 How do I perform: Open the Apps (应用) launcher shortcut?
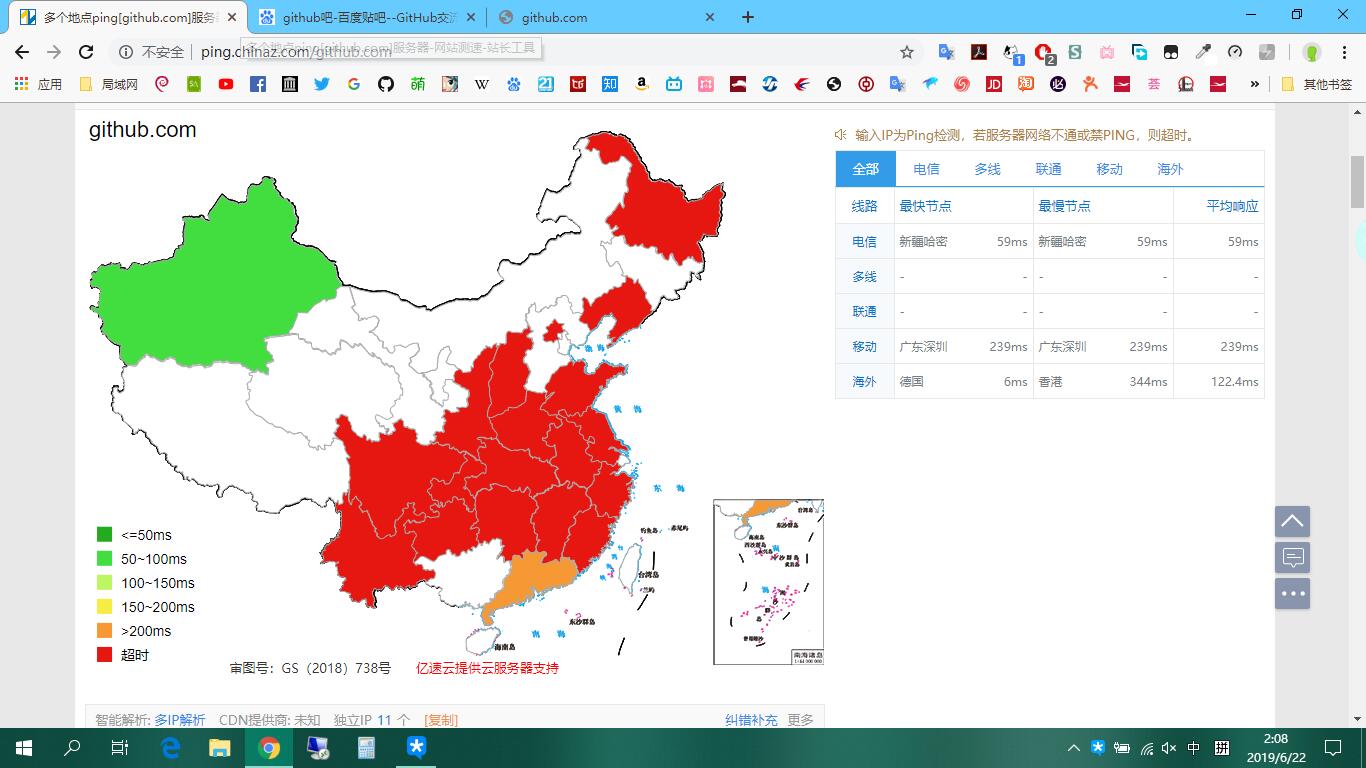click(x=38, y=85)
